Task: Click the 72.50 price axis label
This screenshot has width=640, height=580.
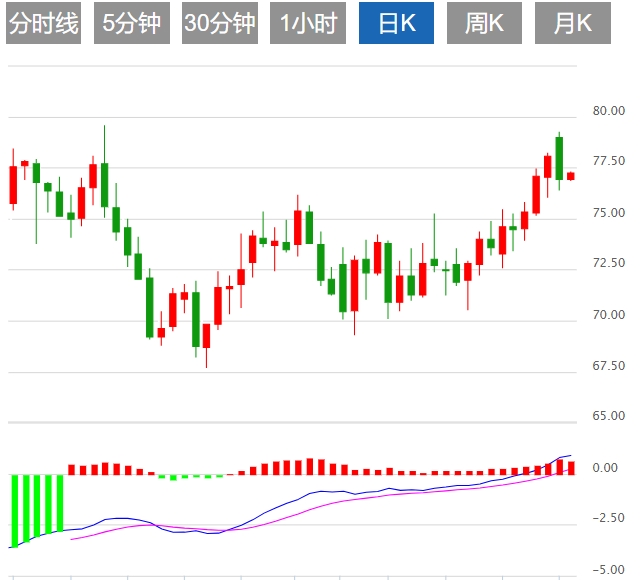Action: click(608, 264)
